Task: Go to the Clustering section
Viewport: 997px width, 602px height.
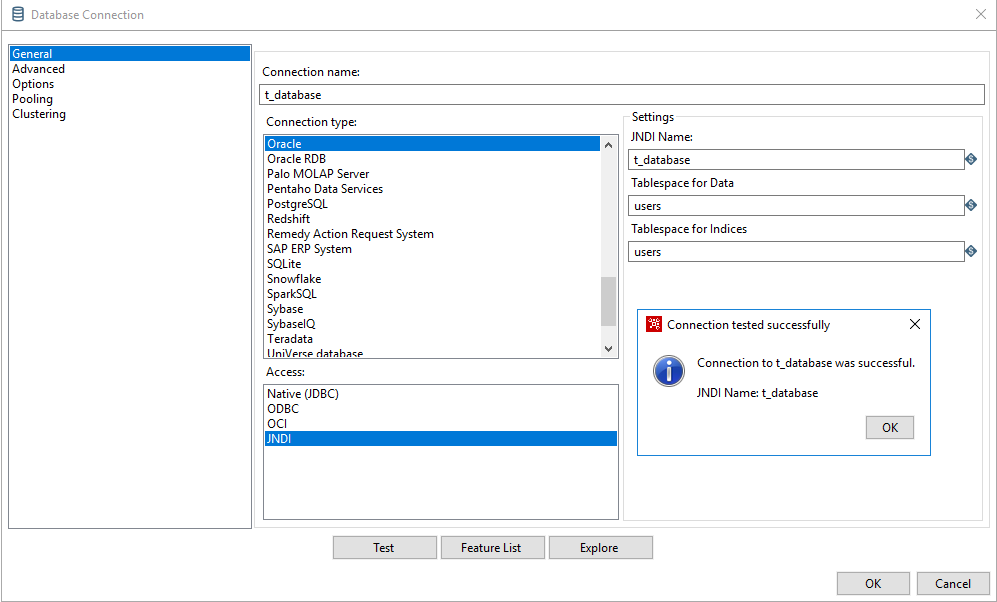Action: [x=39, y=114]
